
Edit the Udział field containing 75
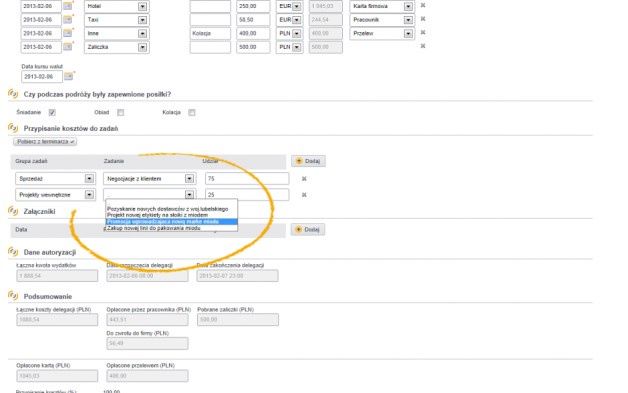(x=247, y=179)
